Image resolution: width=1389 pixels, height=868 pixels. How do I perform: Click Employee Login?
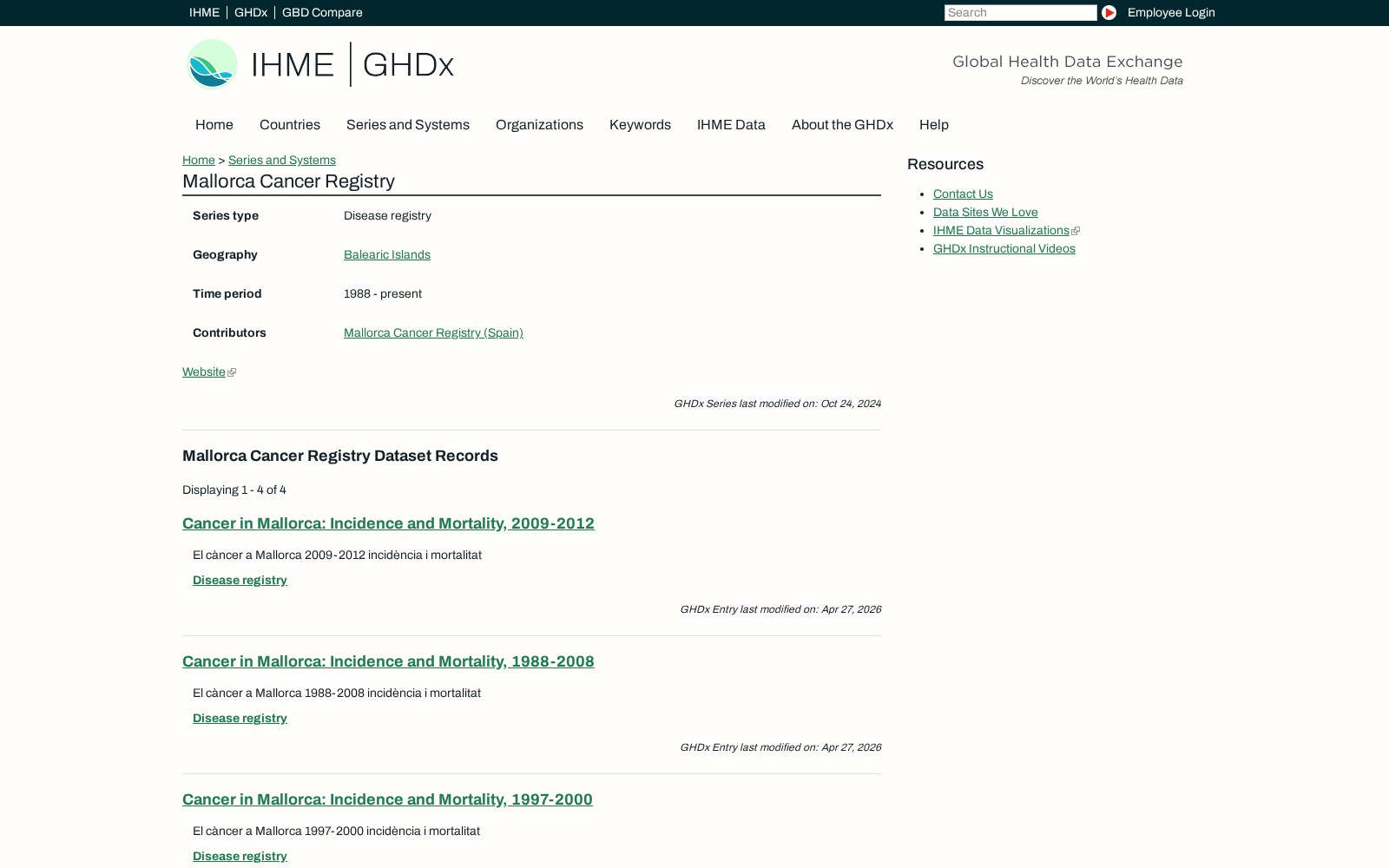(x=1171, y=12)
